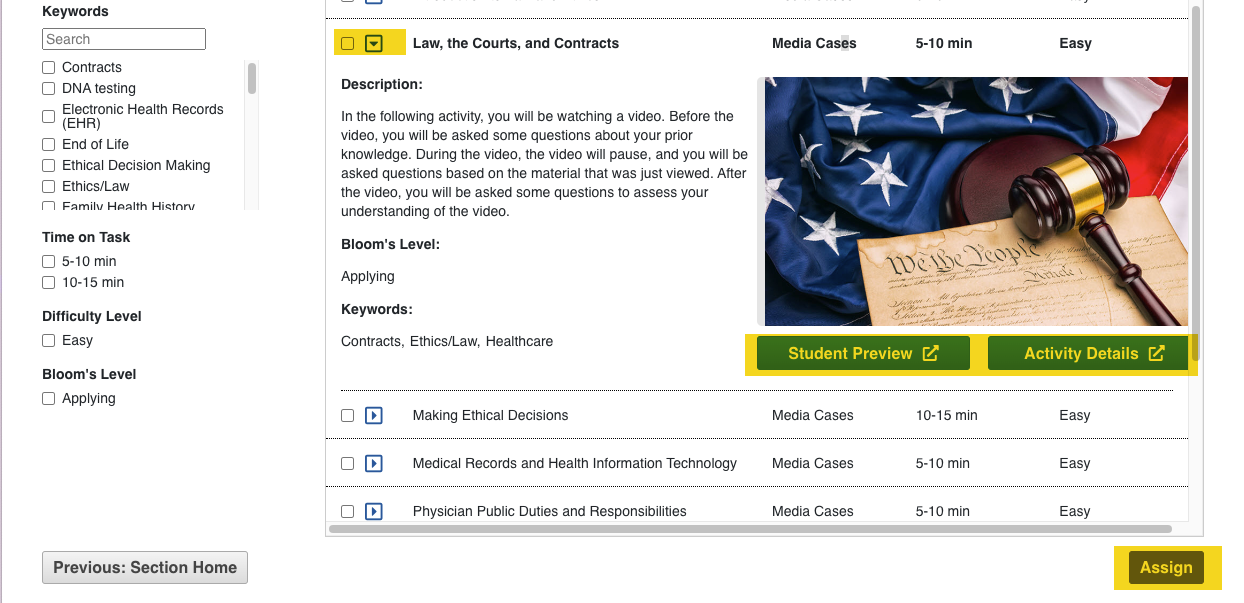The height and width of the screenshot is (603, 1244).
Task: Expand Physician Public Duties and Responsibilities row
Action: 374,511
